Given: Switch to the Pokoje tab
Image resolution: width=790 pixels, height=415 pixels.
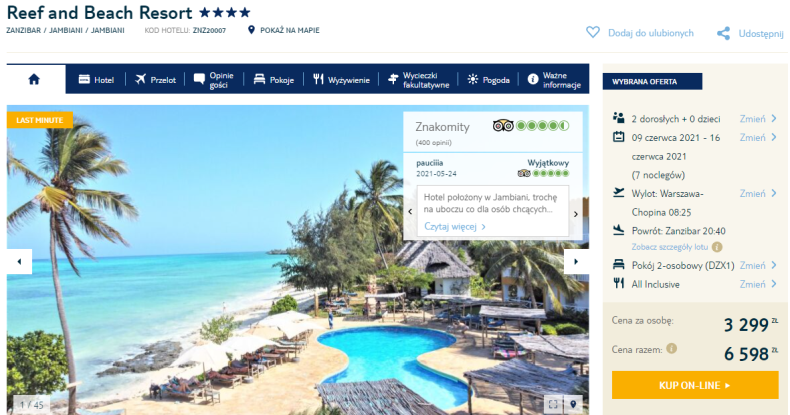Looking at the screenshot, I should click(x=274, y=80).
